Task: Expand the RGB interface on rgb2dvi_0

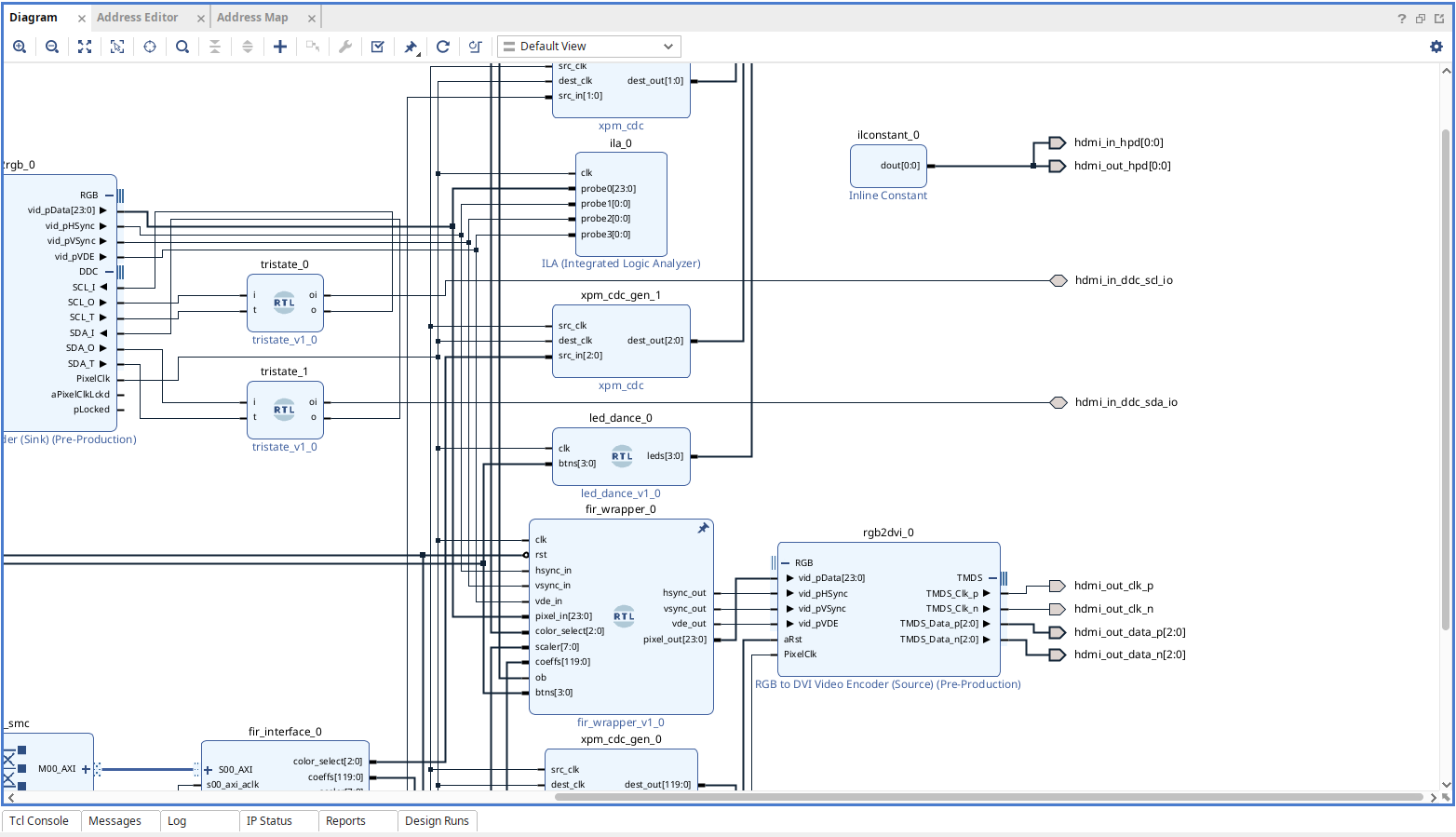Action: tap(787, 562)
